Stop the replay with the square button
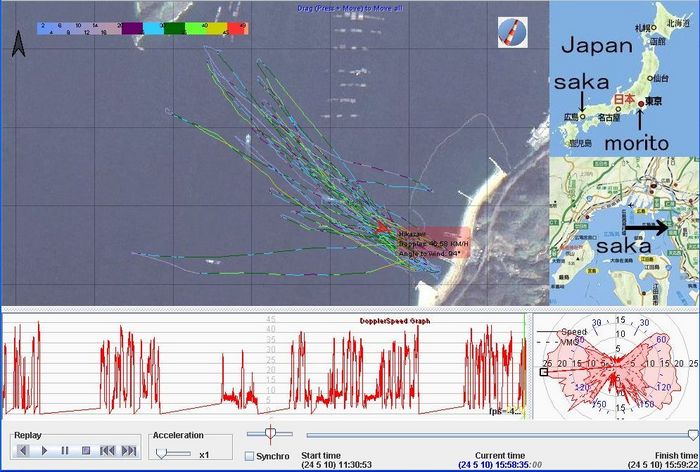 pyautogui.click(x=86, y=451)
